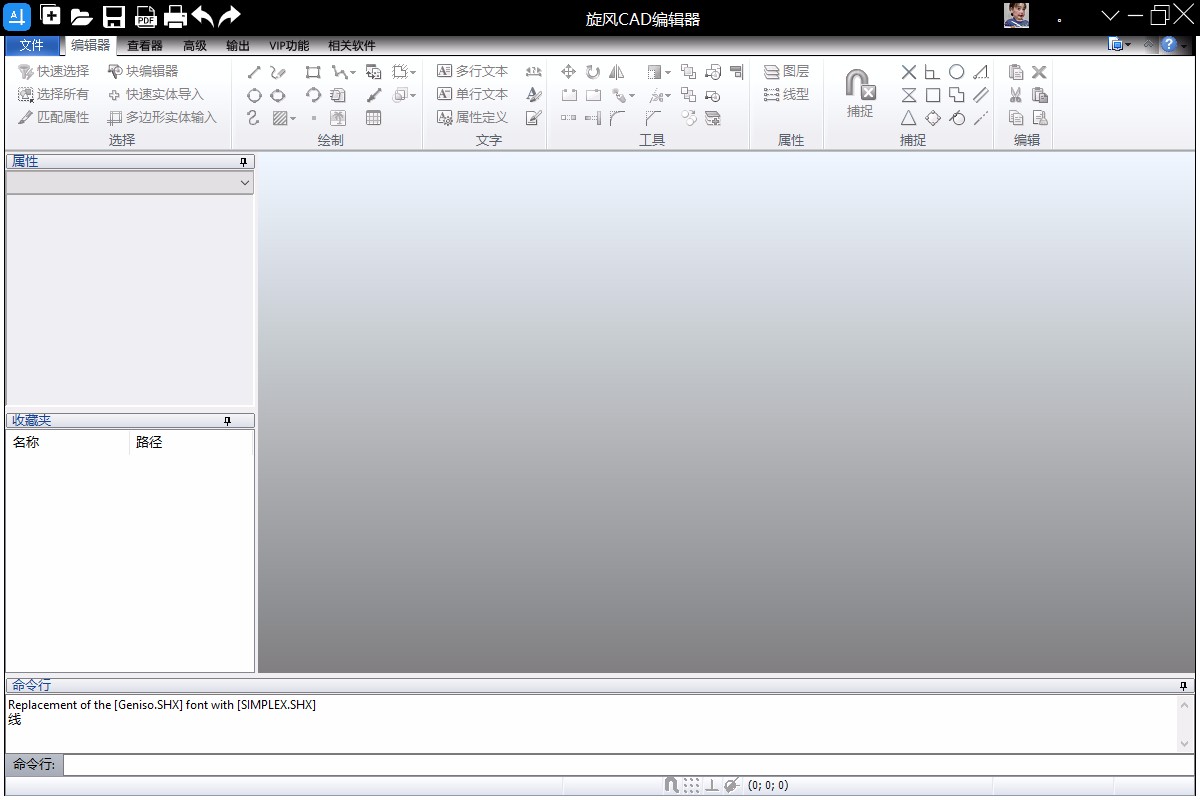The height and width of the screenshot is (800, 1200).
Task: Pin the 属性 panel
Action: coord(243,162)
